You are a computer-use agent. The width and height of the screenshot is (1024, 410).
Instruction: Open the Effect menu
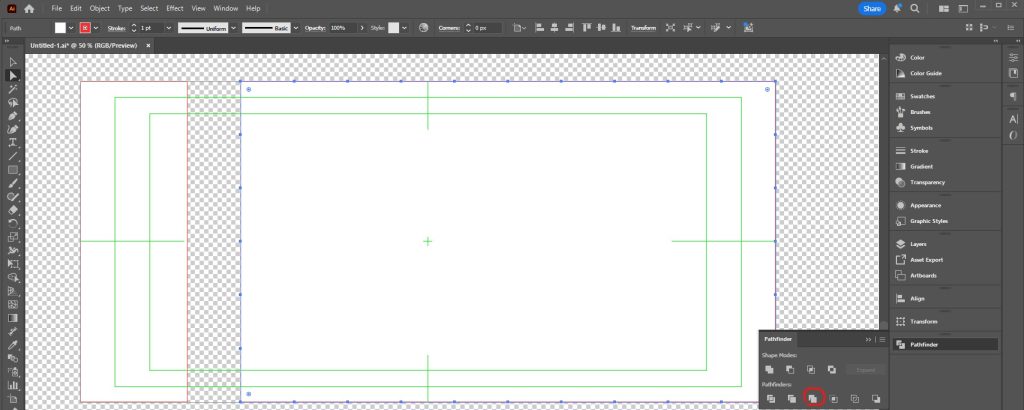(175, 8)
